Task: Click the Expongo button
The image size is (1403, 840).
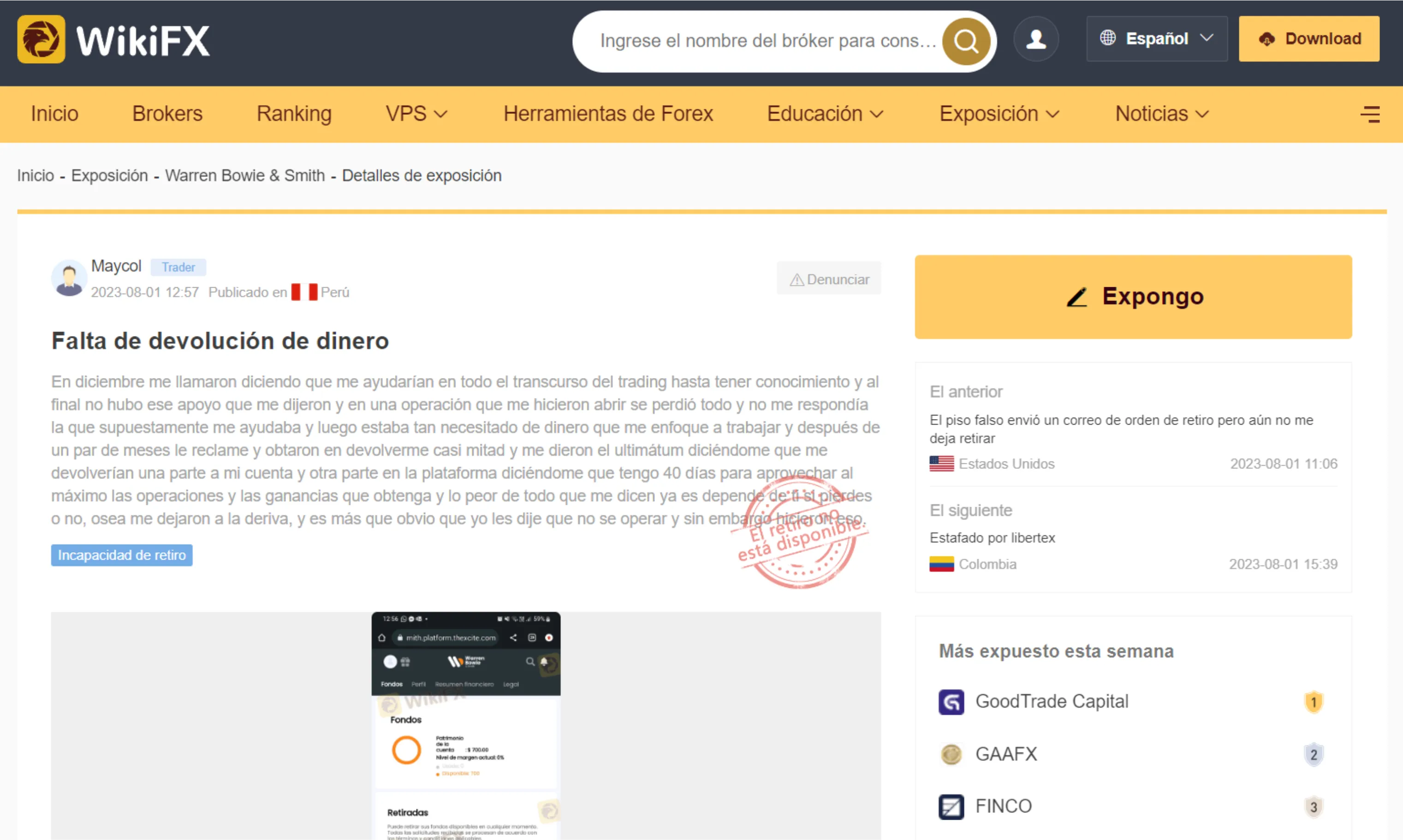Action: tap(1133, 296)
